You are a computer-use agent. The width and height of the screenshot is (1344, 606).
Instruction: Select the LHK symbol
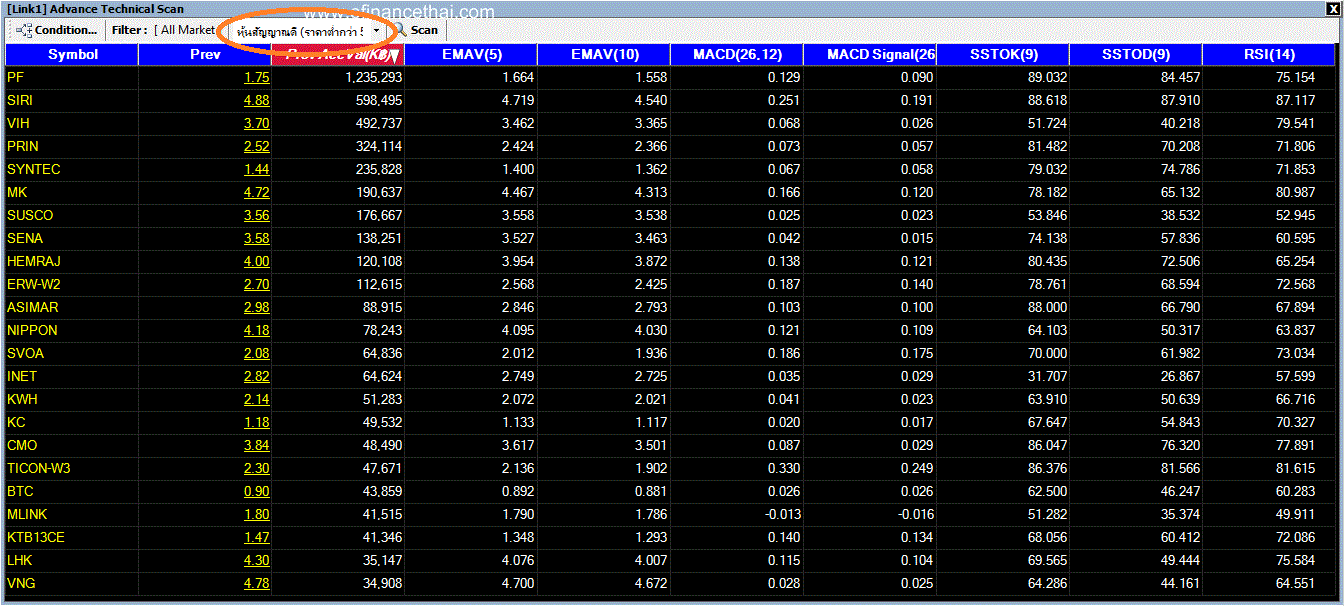click(x=20, y=560)
